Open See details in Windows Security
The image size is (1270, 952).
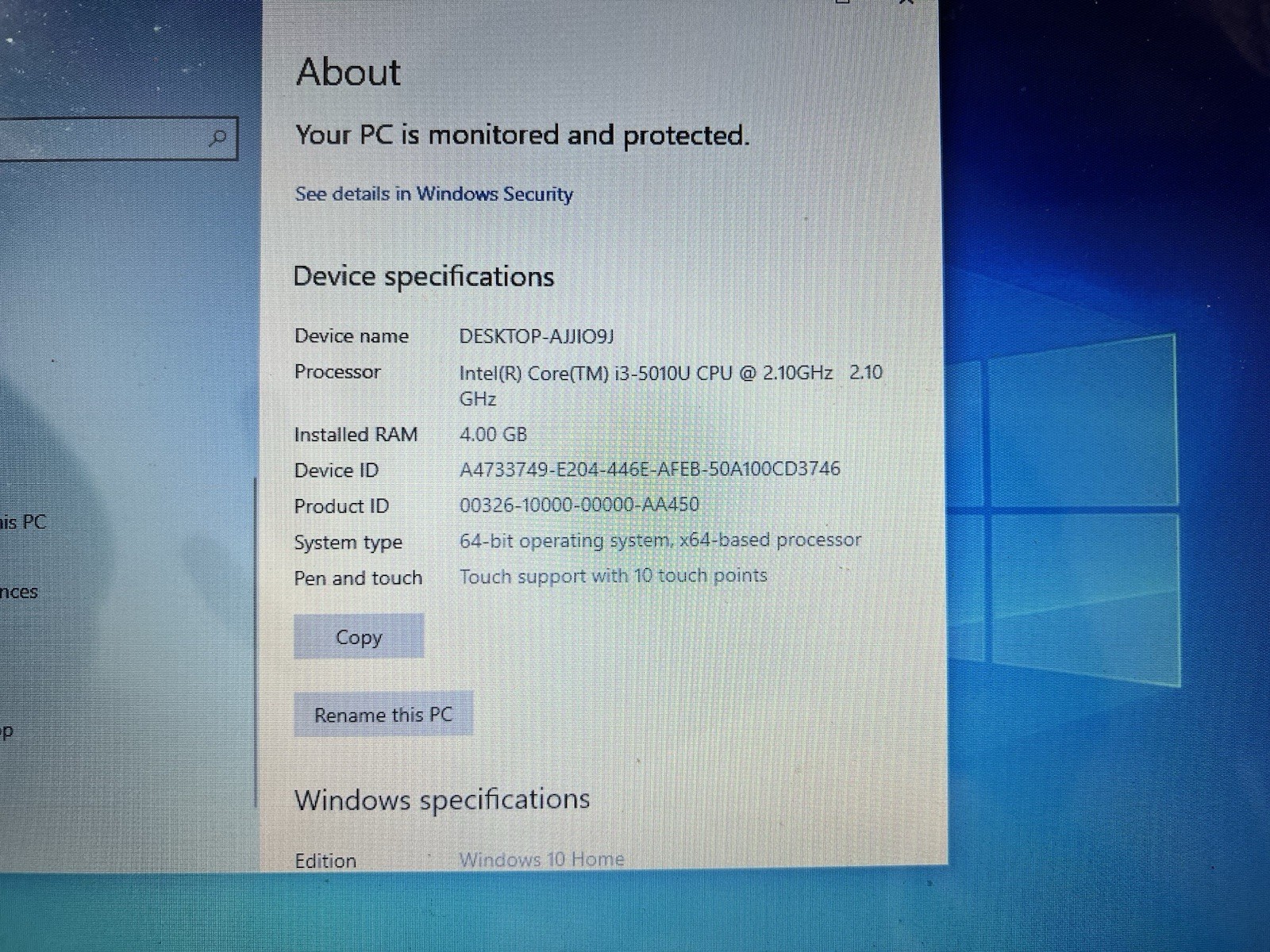pyautogui.click(x=434, y=194)
